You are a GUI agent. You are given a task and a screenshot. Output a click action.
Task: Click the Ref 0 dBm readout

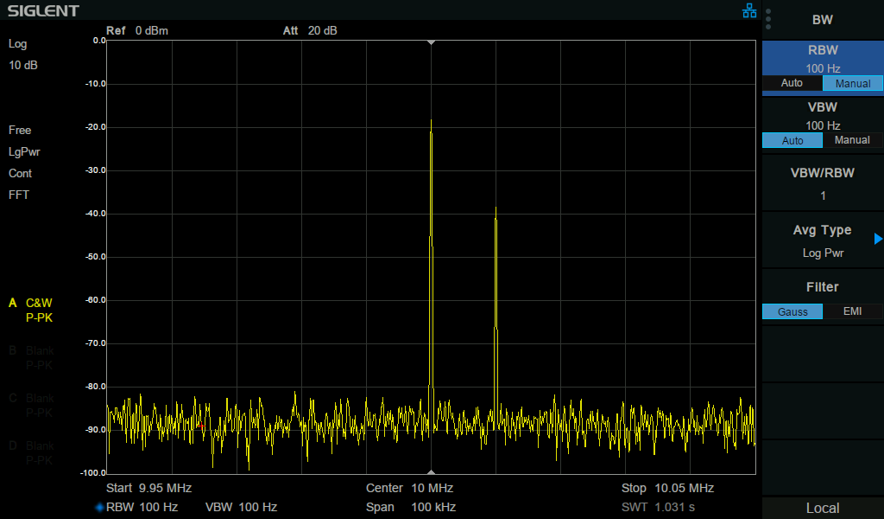[x=137, y=30]
